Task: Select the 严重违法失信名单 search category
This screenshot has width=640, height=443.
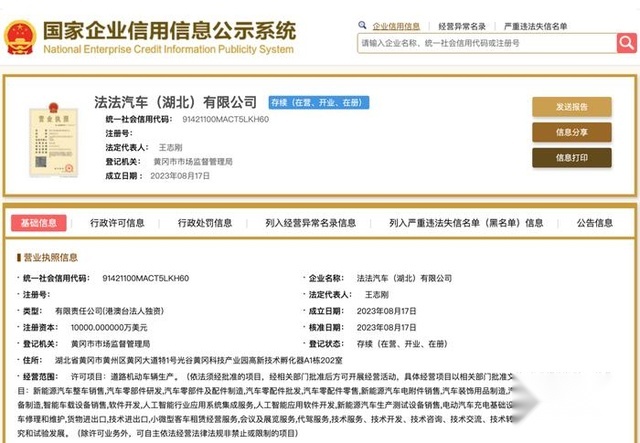Action: click(x=535, y=27)
